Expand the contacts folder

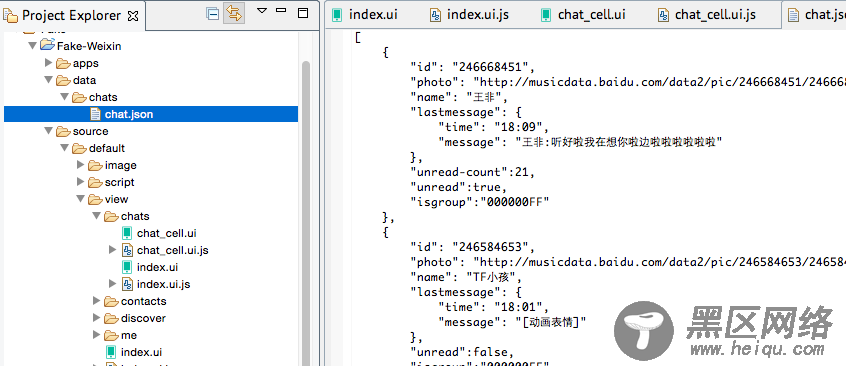pyautogui.click(x=97, y=301)
